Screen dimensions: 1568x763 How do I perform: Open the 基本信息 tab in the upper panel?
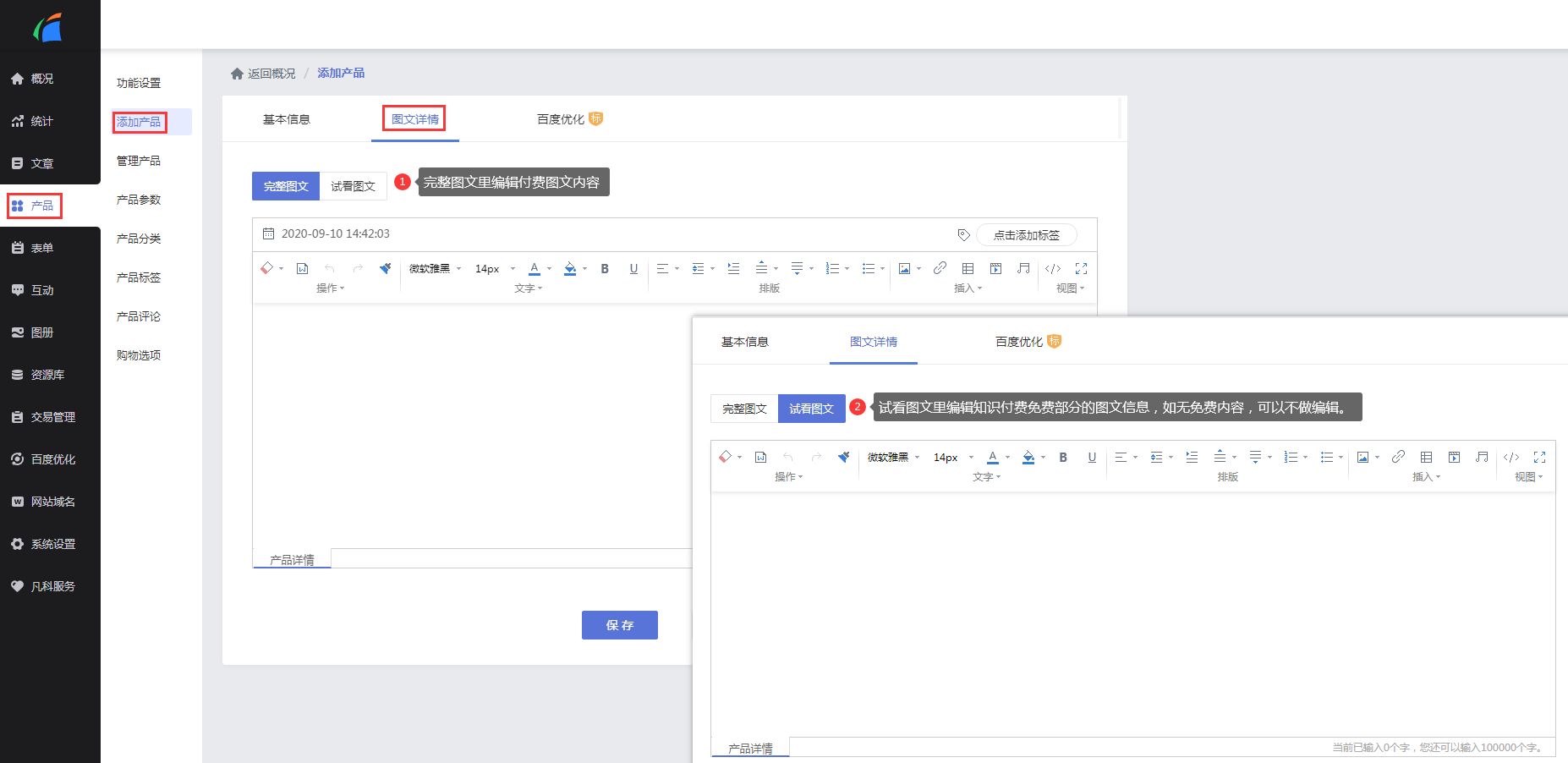point(287,119)
